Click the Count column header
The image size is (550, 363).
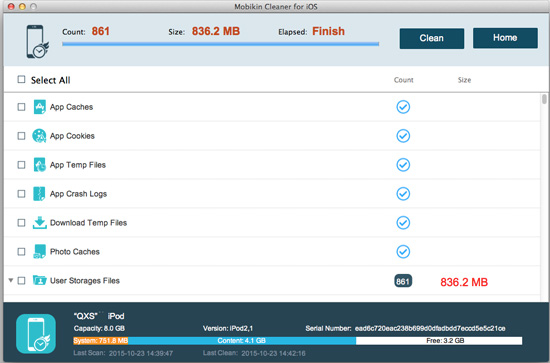tap(403, 80)
